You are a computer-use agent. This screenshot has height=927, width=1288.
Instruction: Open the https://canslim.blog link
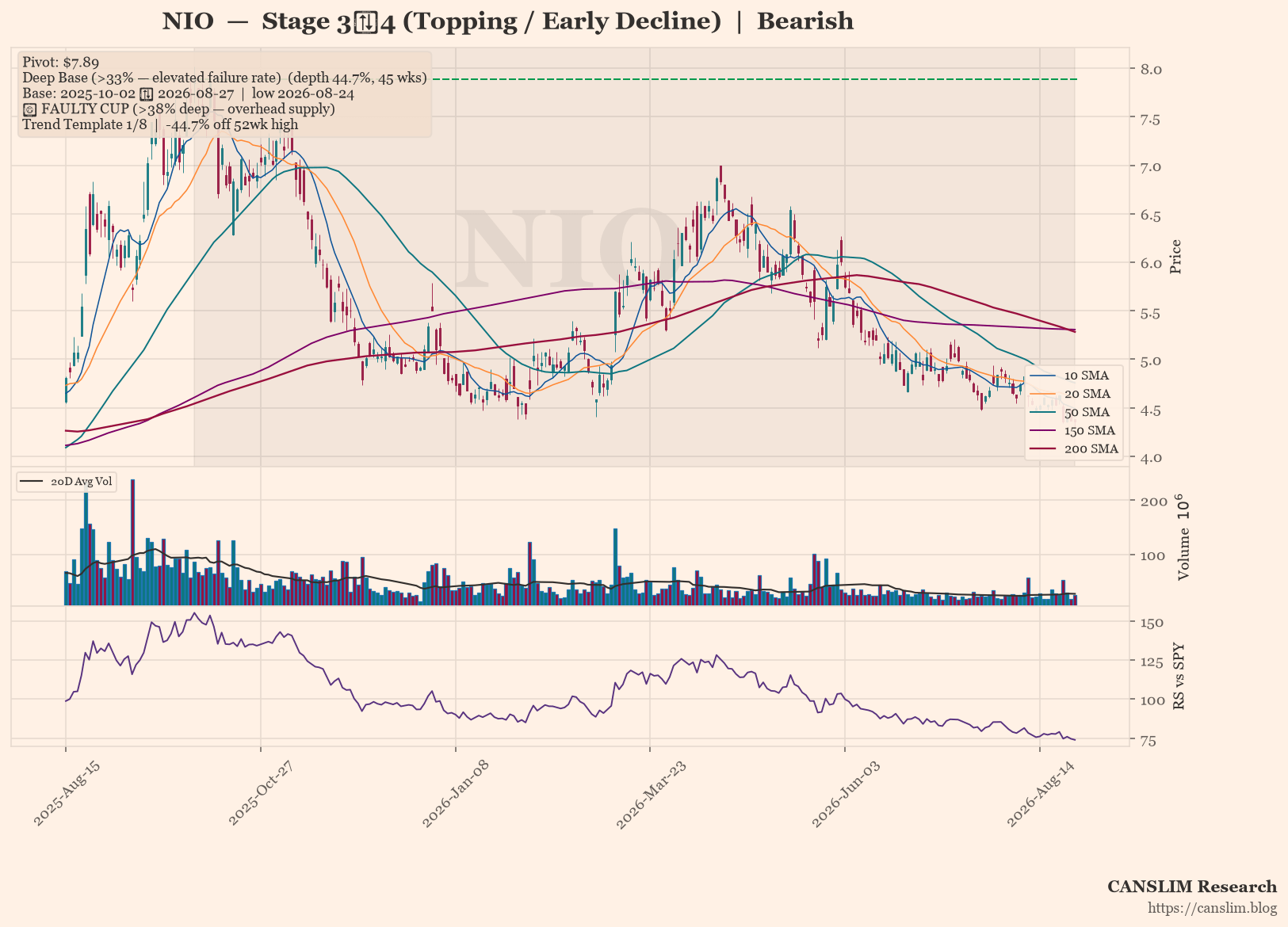[x=1213, y=908]
